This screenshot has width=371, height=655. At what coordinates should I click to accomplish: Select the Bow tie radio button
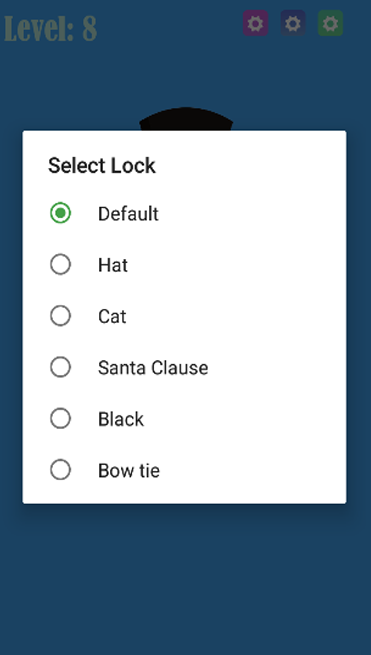pyautogui.click(x=61, y=470)
